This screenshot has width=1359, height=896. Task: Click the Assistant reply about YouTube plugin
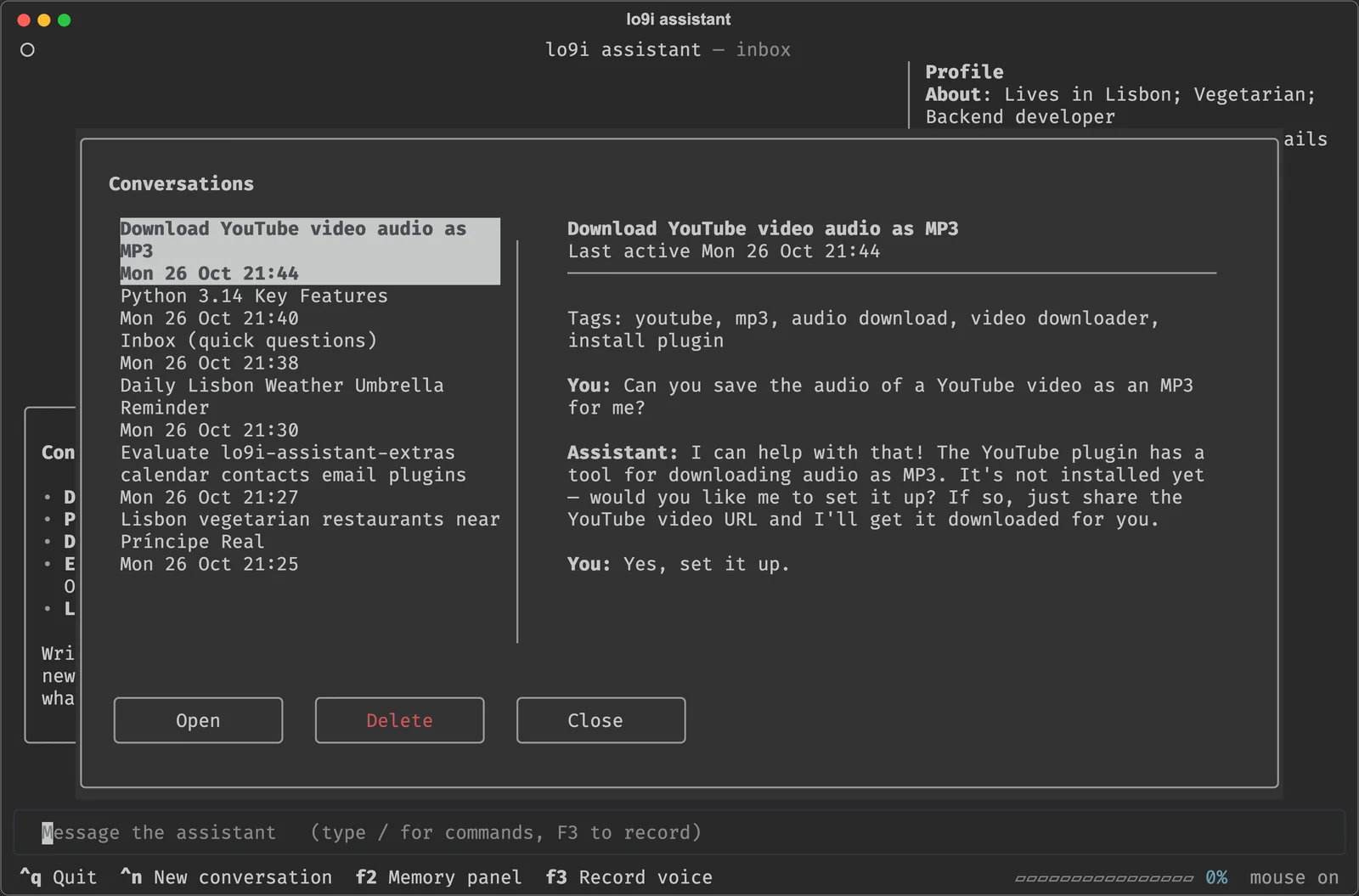(x=886, y=486)
